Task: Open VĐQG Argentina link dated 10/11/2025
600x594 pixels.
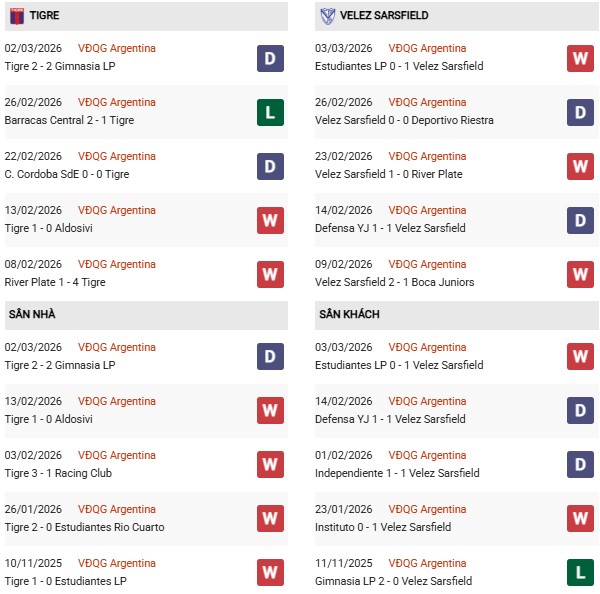Action: pos(117,563)
